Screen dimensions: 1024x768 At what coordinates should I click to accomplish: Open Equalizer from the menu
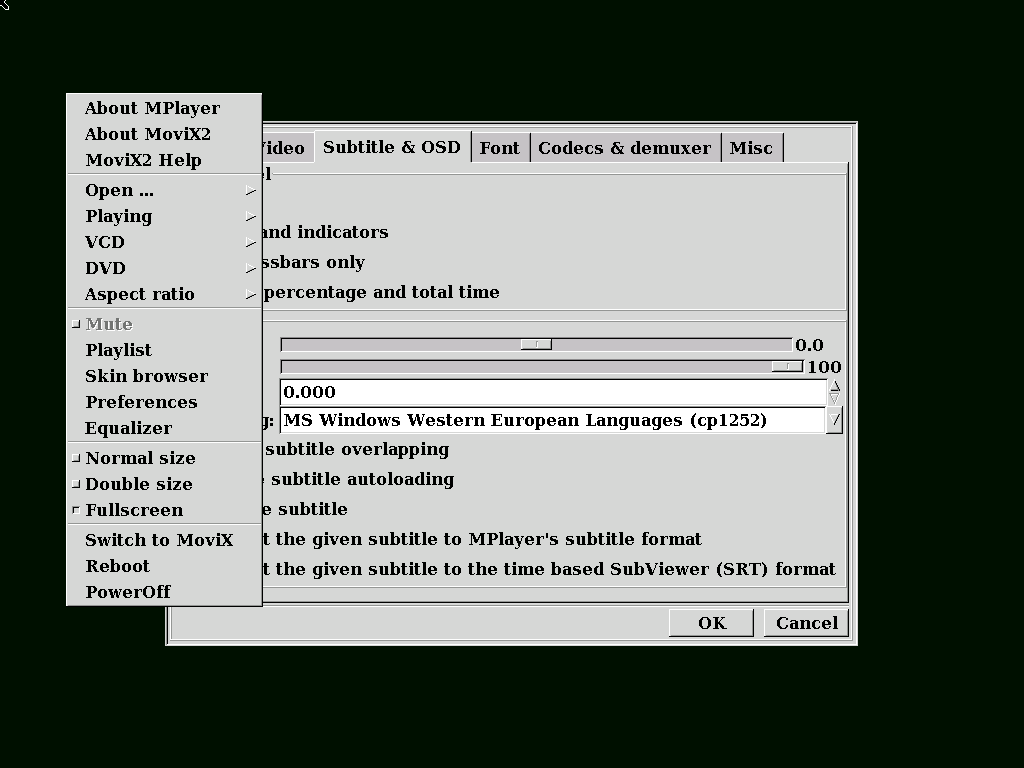tap(164, 428)
